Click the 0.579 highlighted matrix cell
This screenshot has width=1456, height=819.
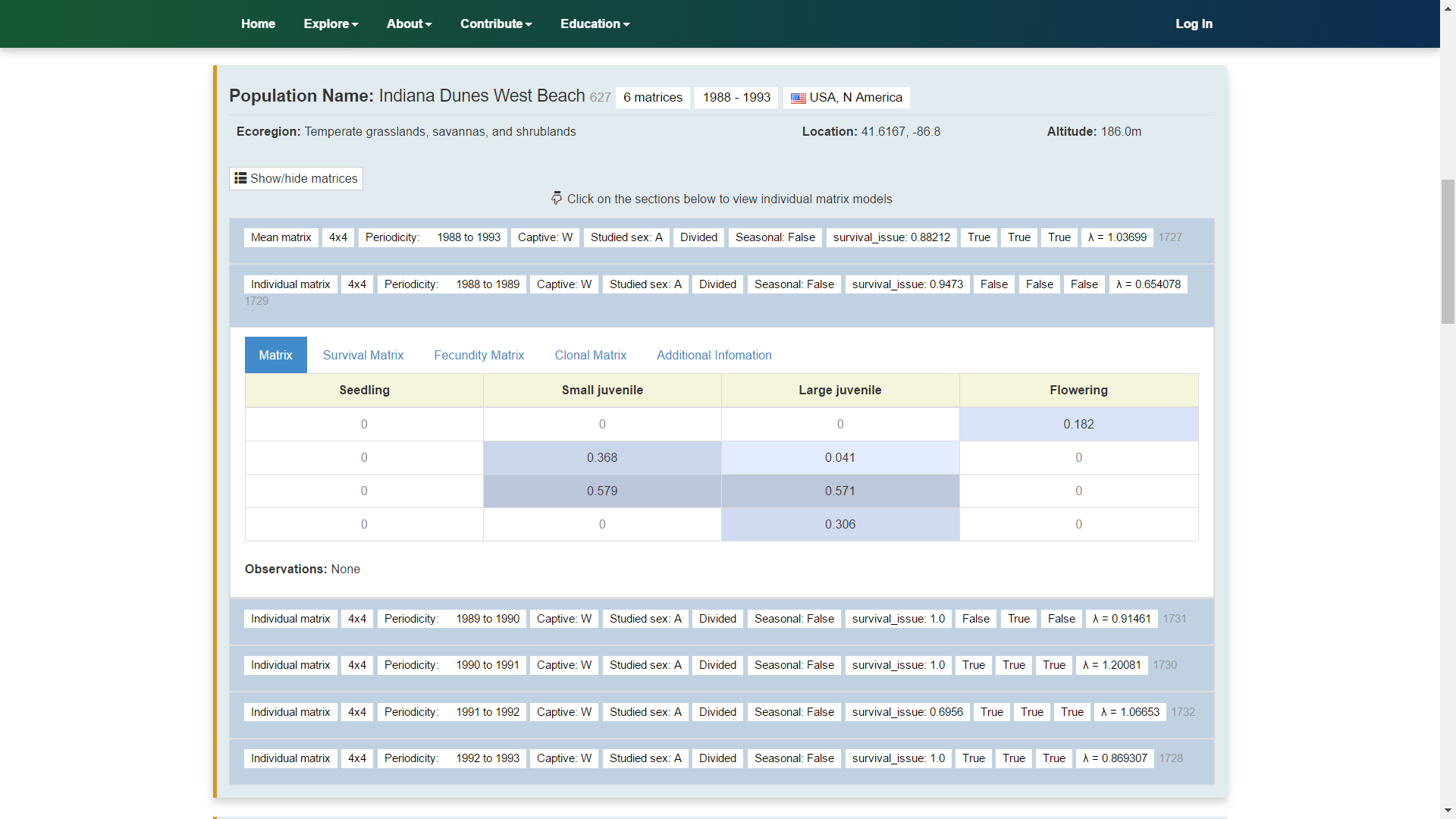click(x=602, y=491)
